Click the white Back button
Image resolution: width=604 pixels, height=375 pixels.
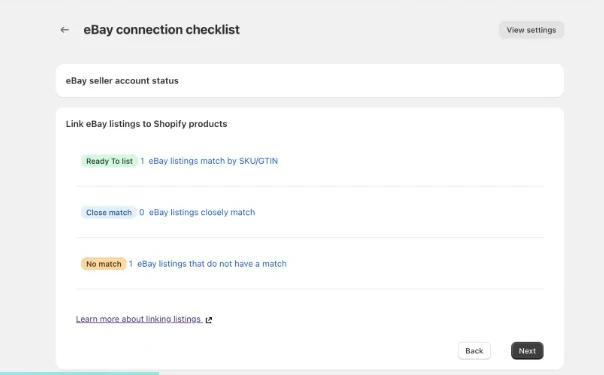point(474,351)
